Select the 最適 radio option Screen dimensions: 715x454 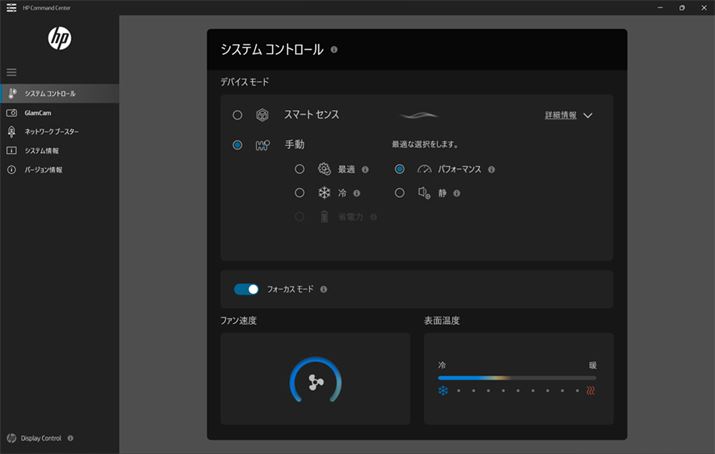tap(299, 169)
